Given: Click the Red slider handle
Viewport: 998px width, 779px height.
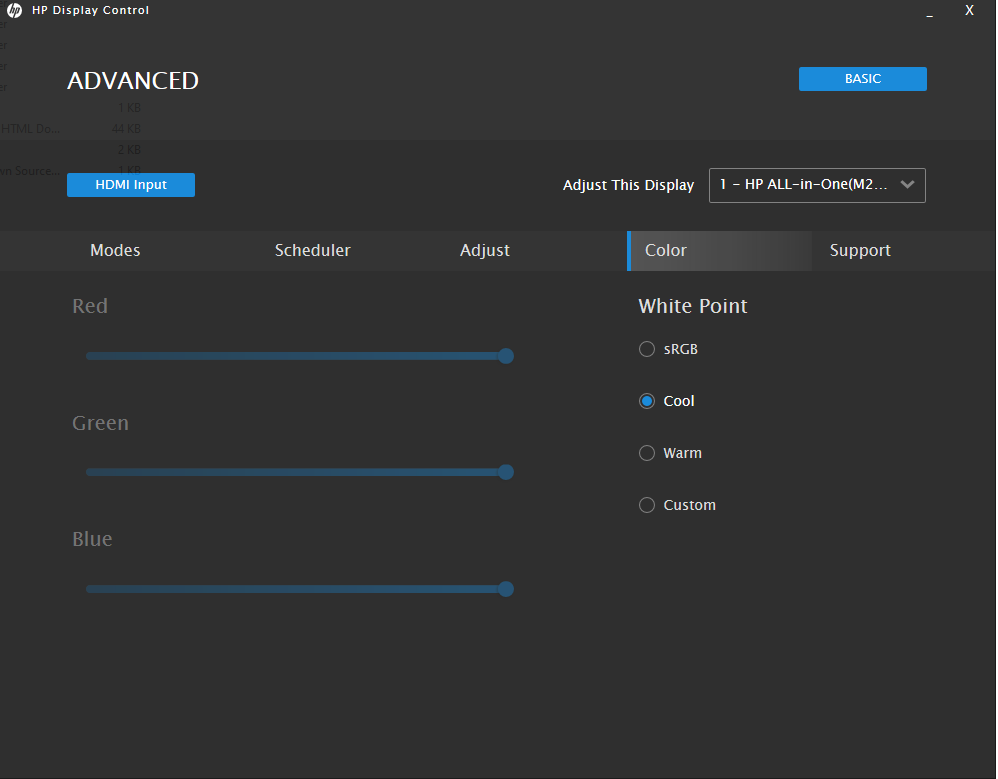Looking at the screenshot, I should click(x=506, y=356).
